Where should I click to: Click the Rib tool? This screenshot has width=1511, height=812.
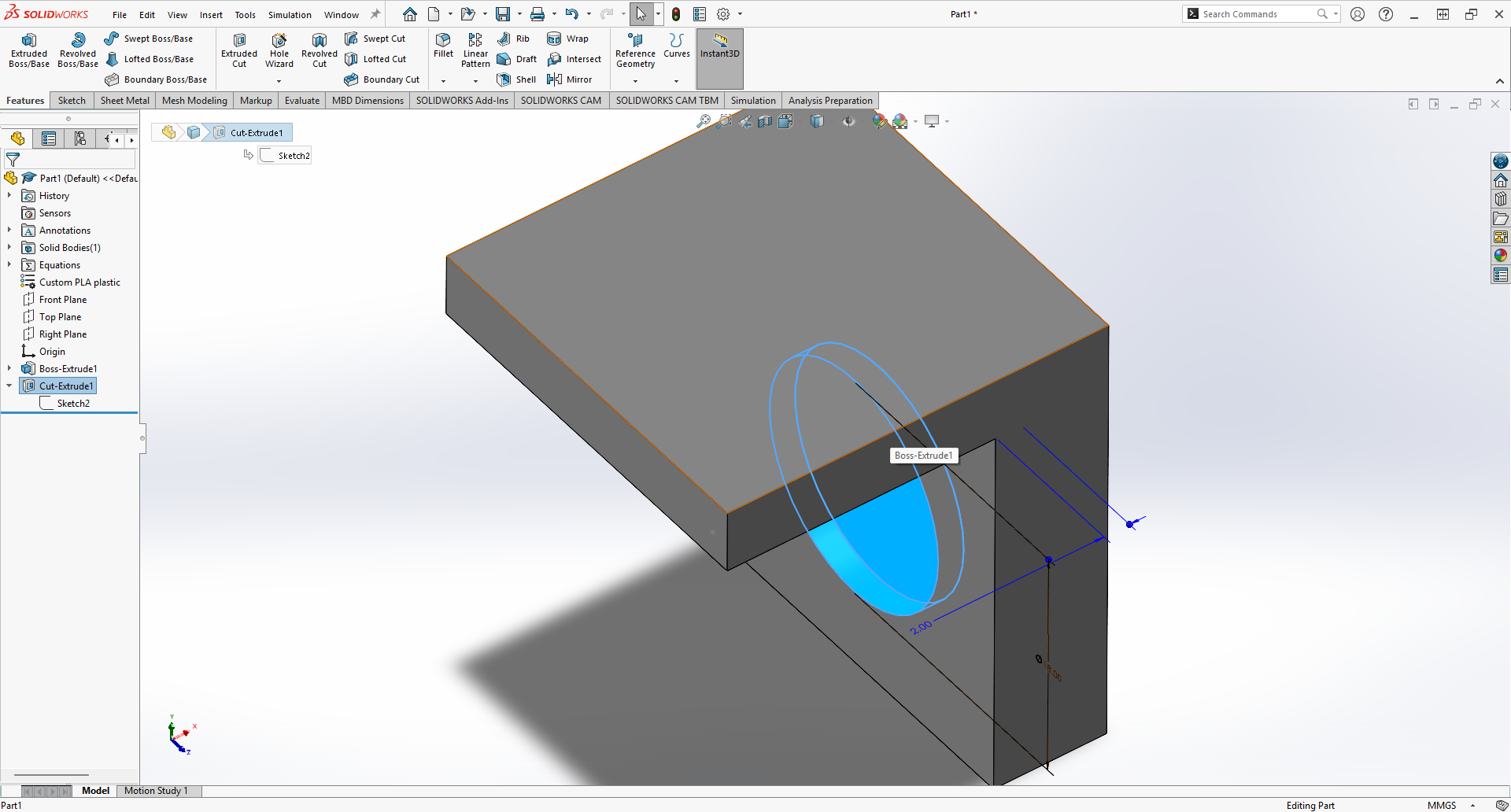click(513, 39)
